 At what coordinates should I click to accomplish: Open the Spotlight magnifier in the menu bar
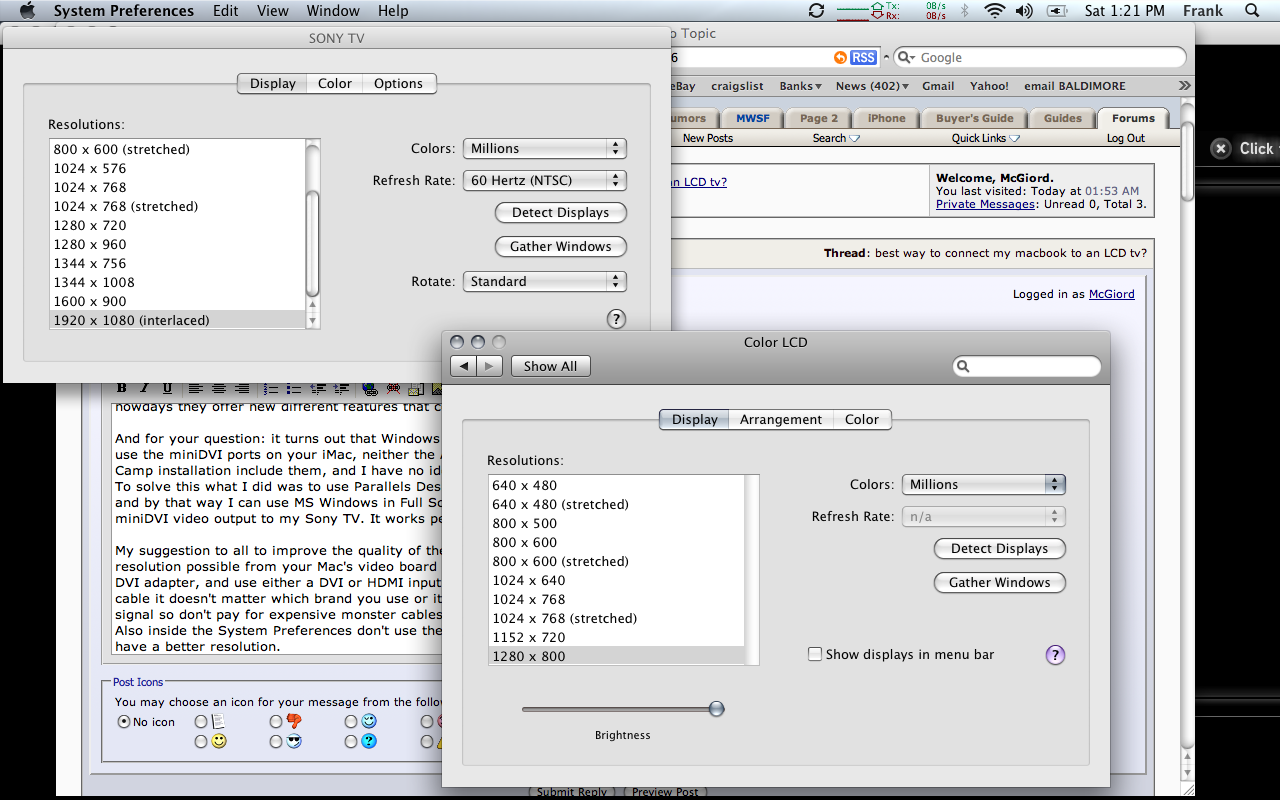click(x=1252, y=11)
